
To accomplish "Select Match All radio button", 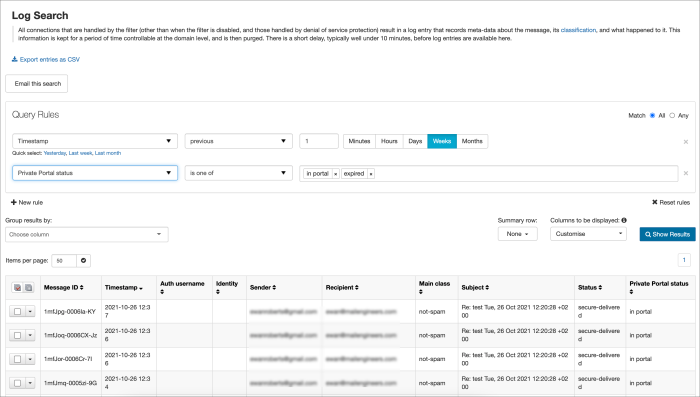I will coord(652,116).
